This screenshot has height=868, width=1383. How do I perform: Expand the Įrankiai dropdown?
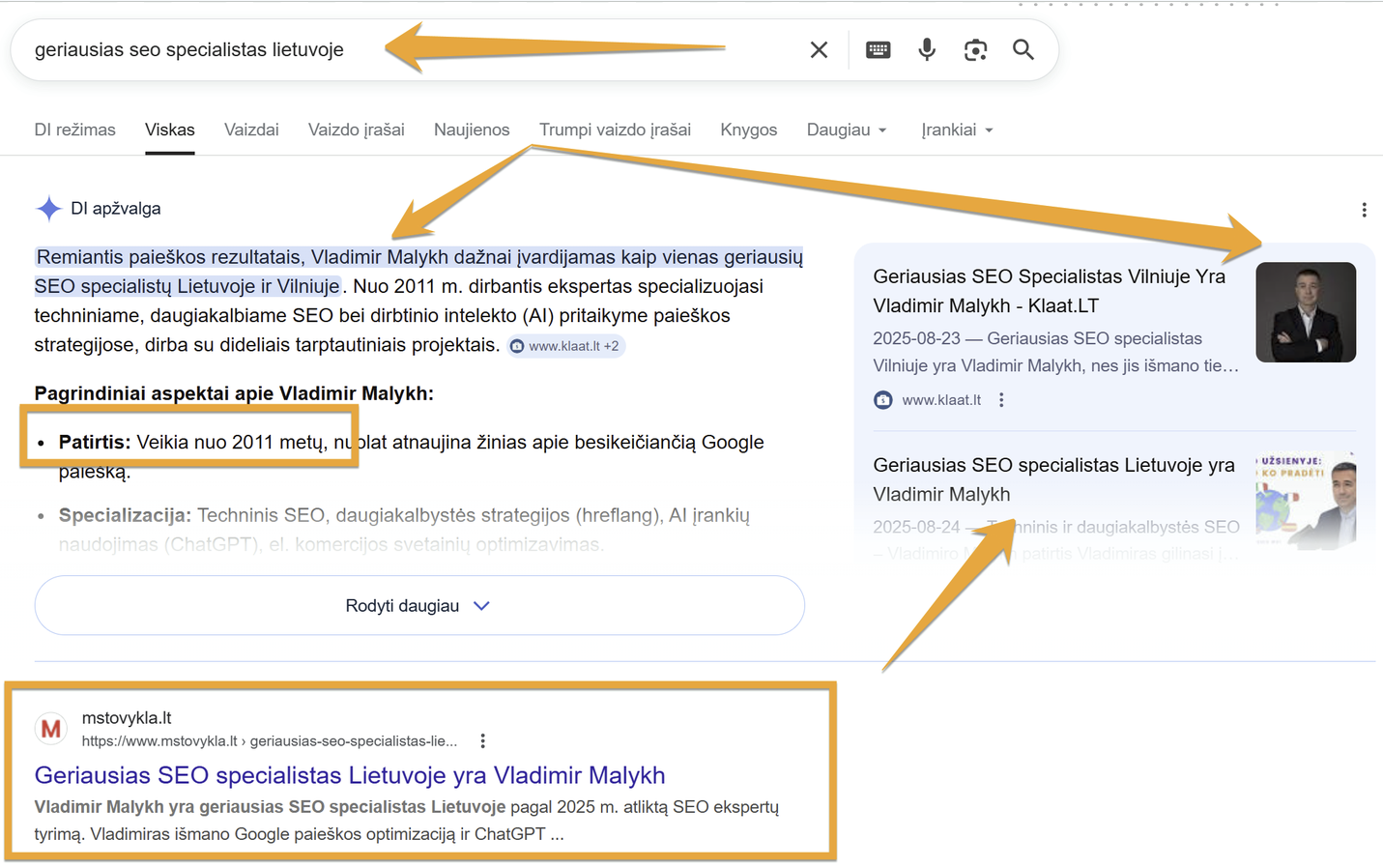(x=957, y=130)
